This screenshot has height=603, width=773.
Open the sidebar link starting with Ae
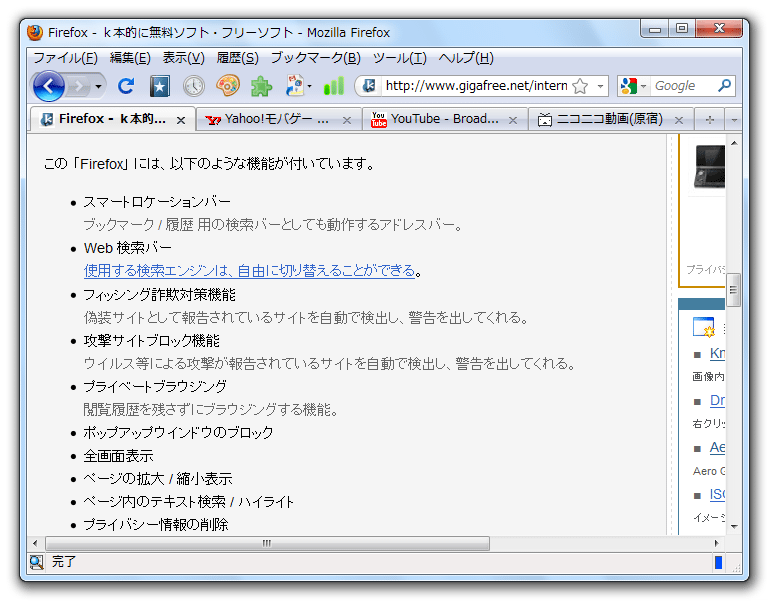click(717, 447)
